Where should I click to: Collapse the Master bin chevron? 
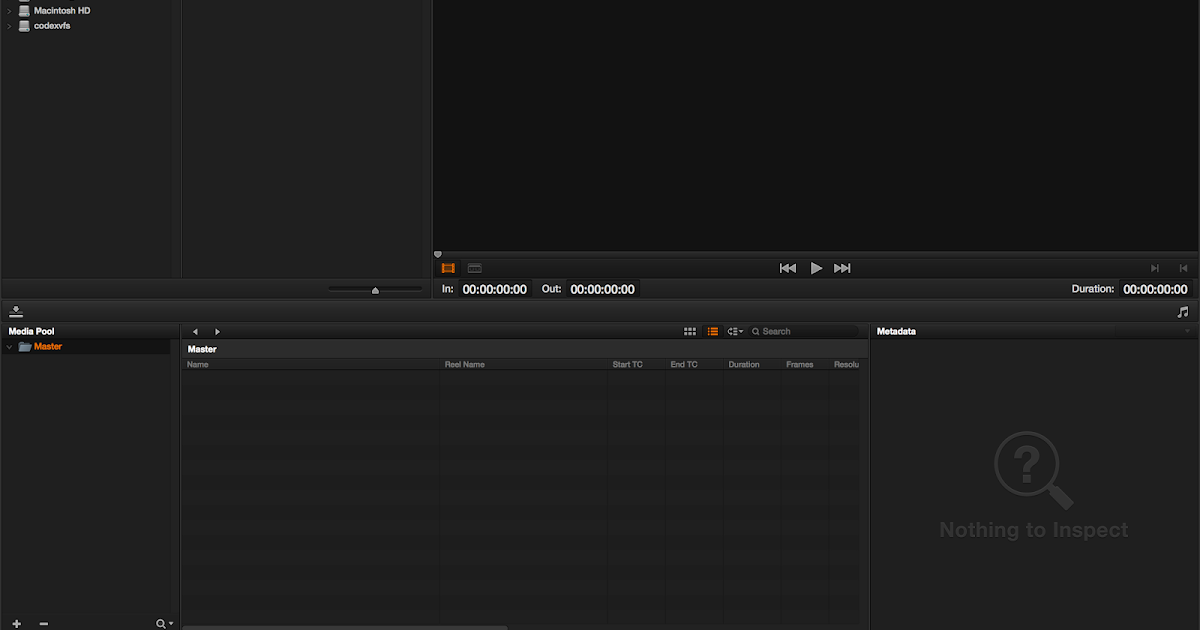click(x=9, y=347)
